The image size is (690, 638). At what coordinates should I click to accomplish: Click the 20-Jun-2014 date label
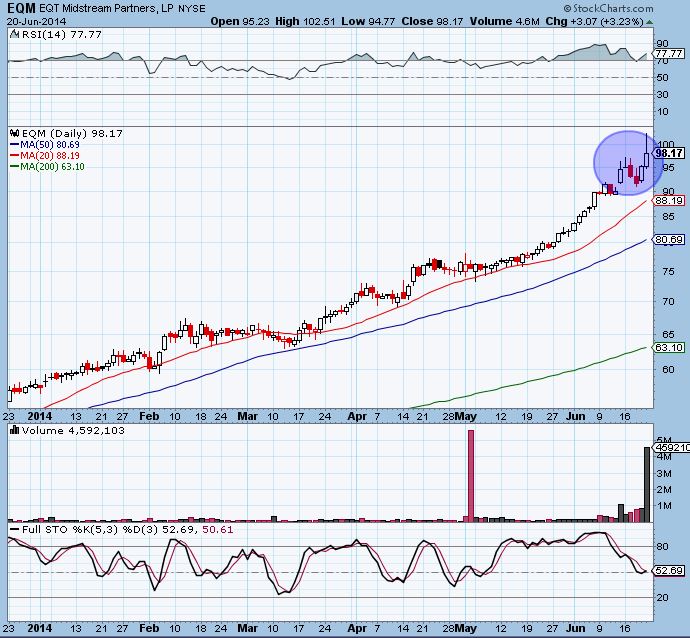point(37,21)
